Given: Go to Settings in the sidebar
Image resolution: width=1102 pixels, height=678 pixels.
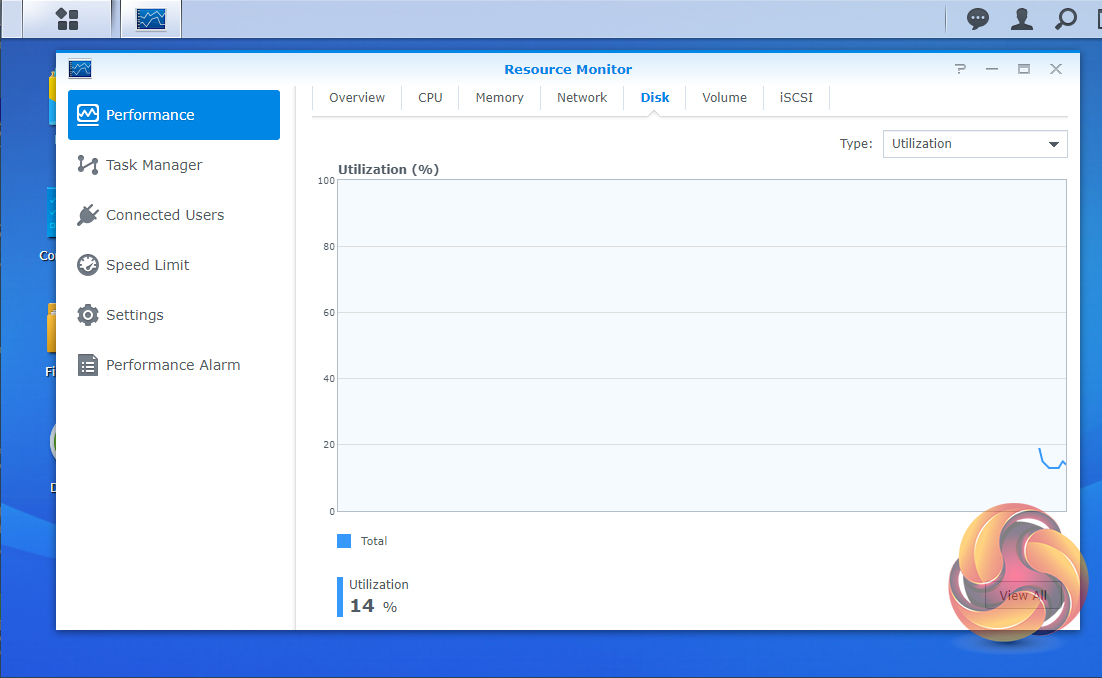Looking at the screenshot, I should pyautogui.click(x=134, y=315).
